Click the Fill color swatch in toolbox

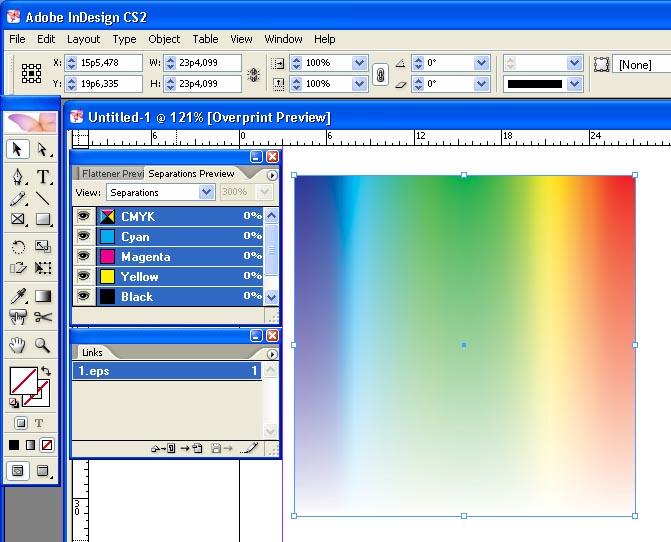(23, 380)
